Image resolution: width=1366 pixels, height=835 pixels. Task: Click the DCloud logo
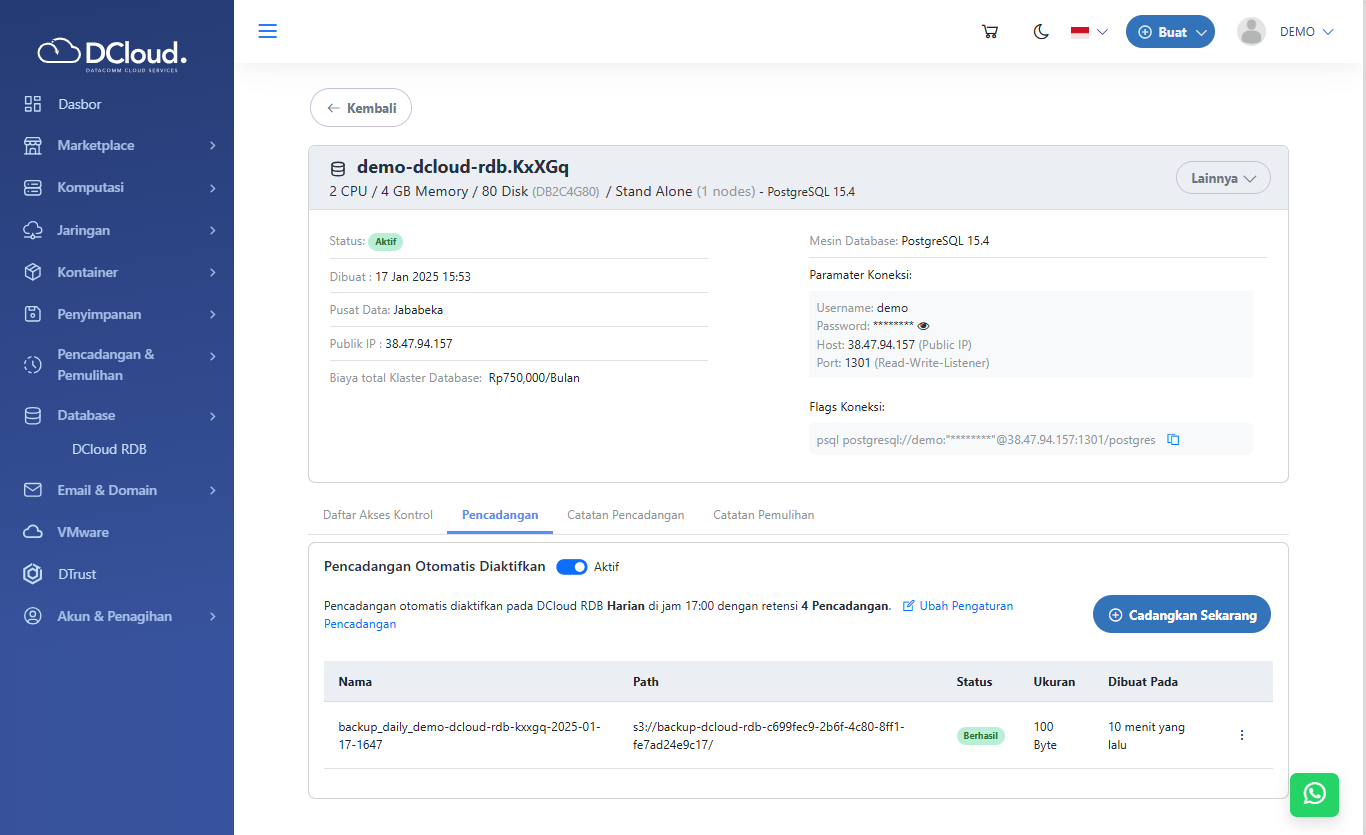click(x=113, y=53)
